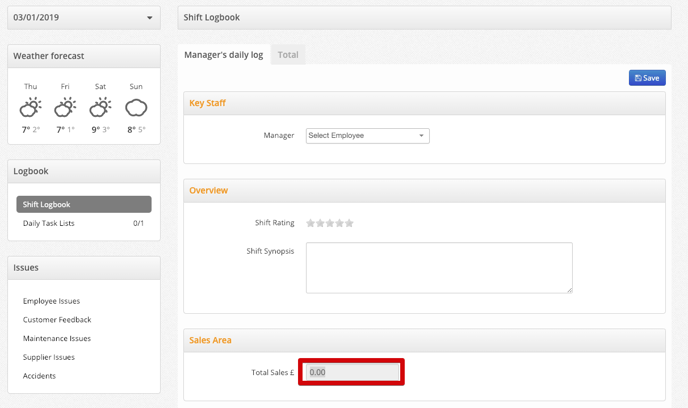The image size is (688, 408).
Task: Switch to the Total tab
Action: [x=288, y=55]
